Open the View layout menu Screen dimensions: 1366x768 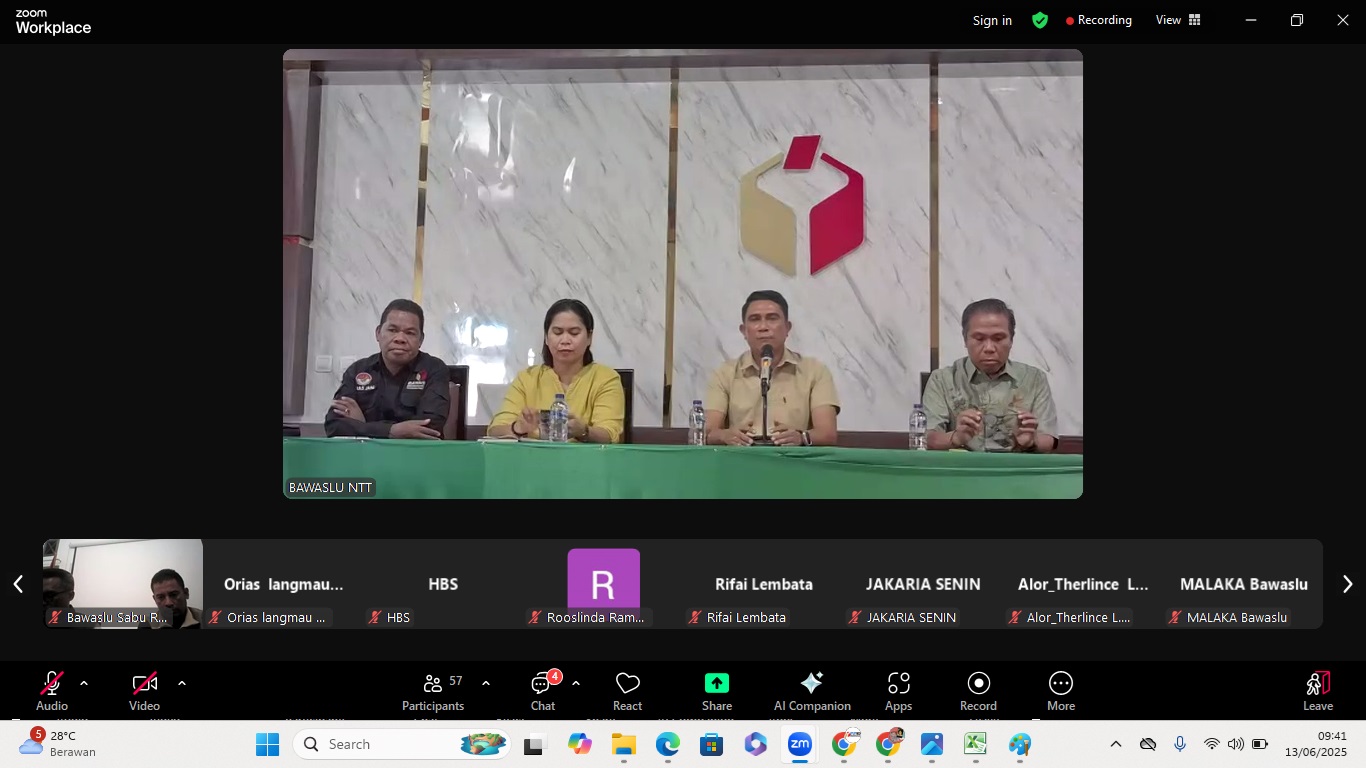click(x=1178, y=20)
